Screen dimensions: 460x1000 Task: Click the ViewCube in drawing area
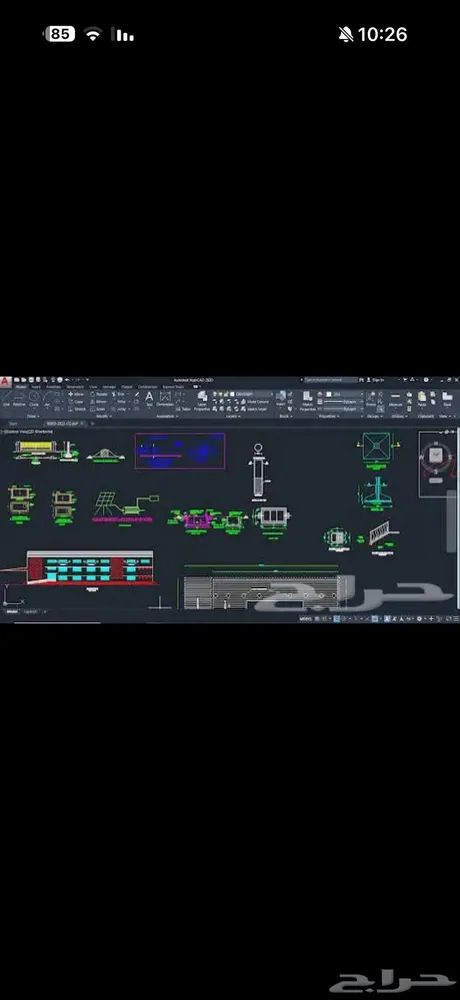(437, 454)
